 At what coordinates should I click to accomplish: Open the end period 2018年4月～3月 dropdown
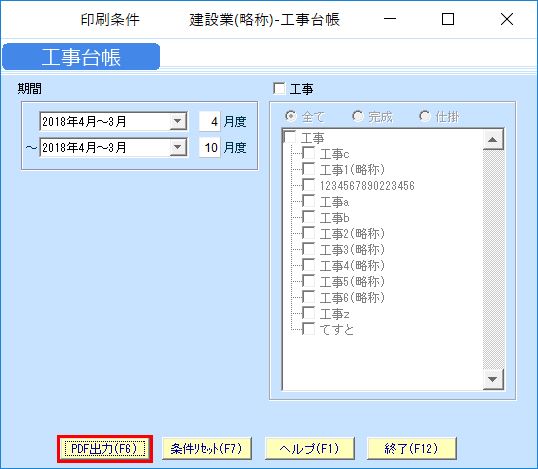[x=178, y=148]
